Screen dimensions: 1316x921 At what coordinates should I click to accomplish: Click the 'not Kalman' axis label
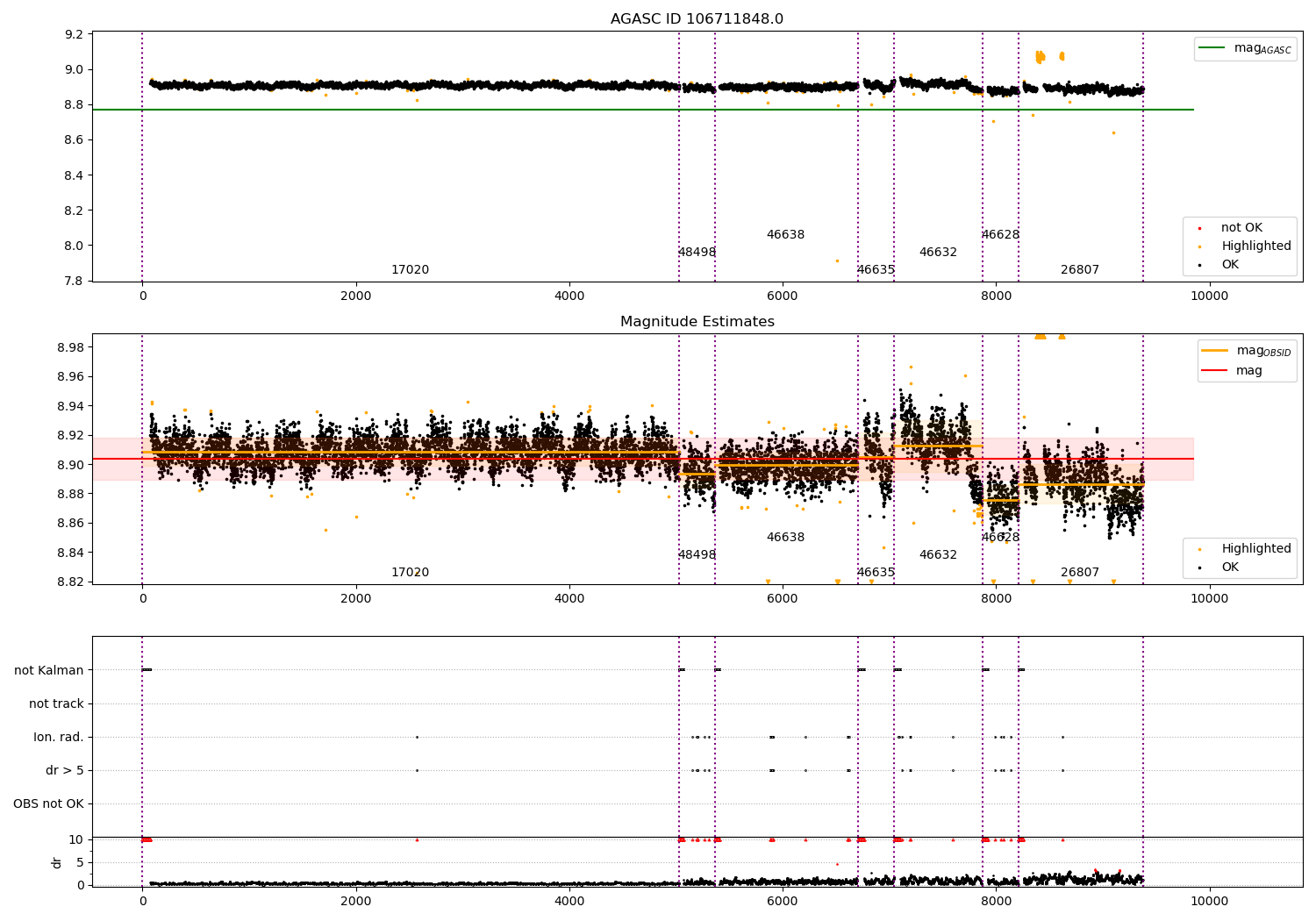coord(49,670)
